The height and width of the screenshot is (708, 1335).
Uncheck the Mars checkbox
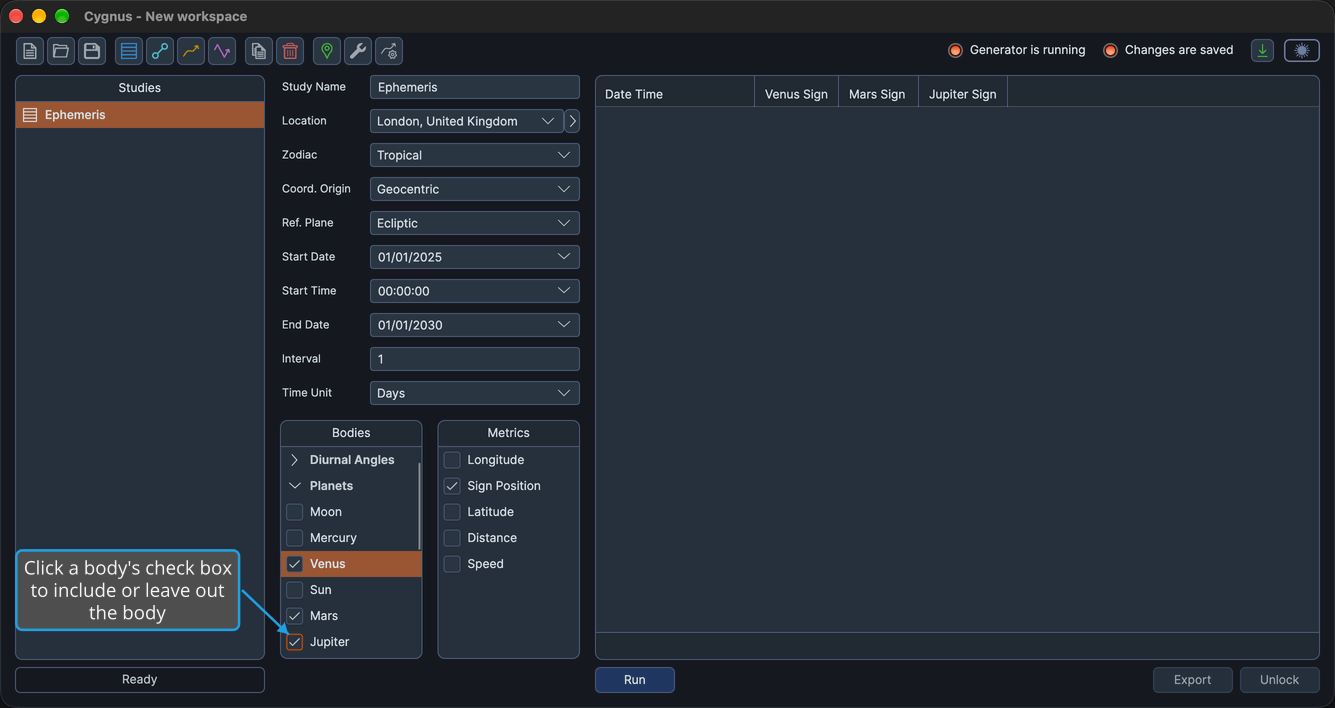coord(295,616)
